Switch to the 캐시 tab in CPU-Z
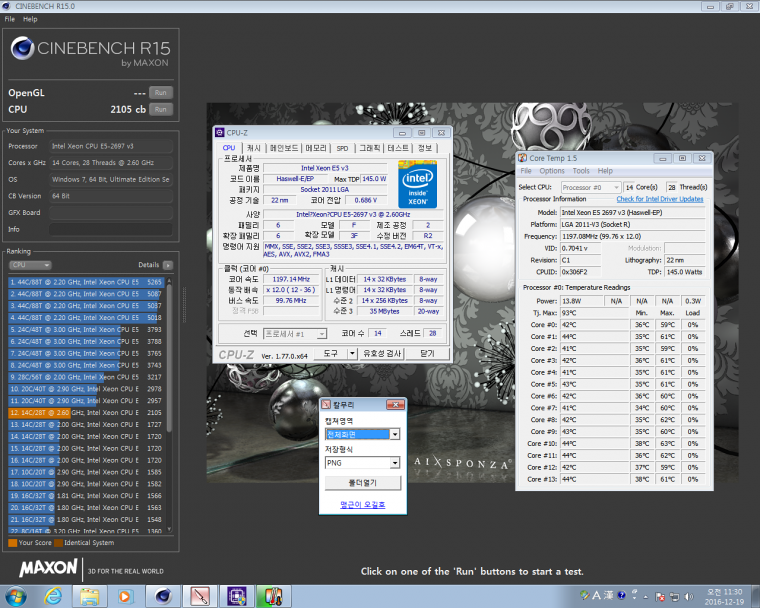 [253, 148]
